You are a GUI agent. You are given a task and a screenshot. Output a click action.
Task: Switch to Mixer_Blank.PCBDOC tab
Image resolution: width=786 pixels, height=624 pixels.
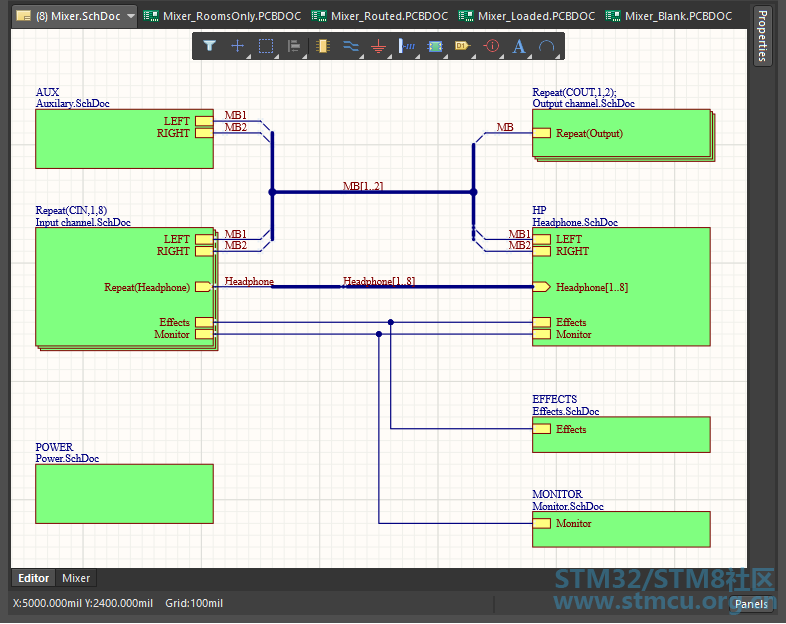tap(669, 16)
